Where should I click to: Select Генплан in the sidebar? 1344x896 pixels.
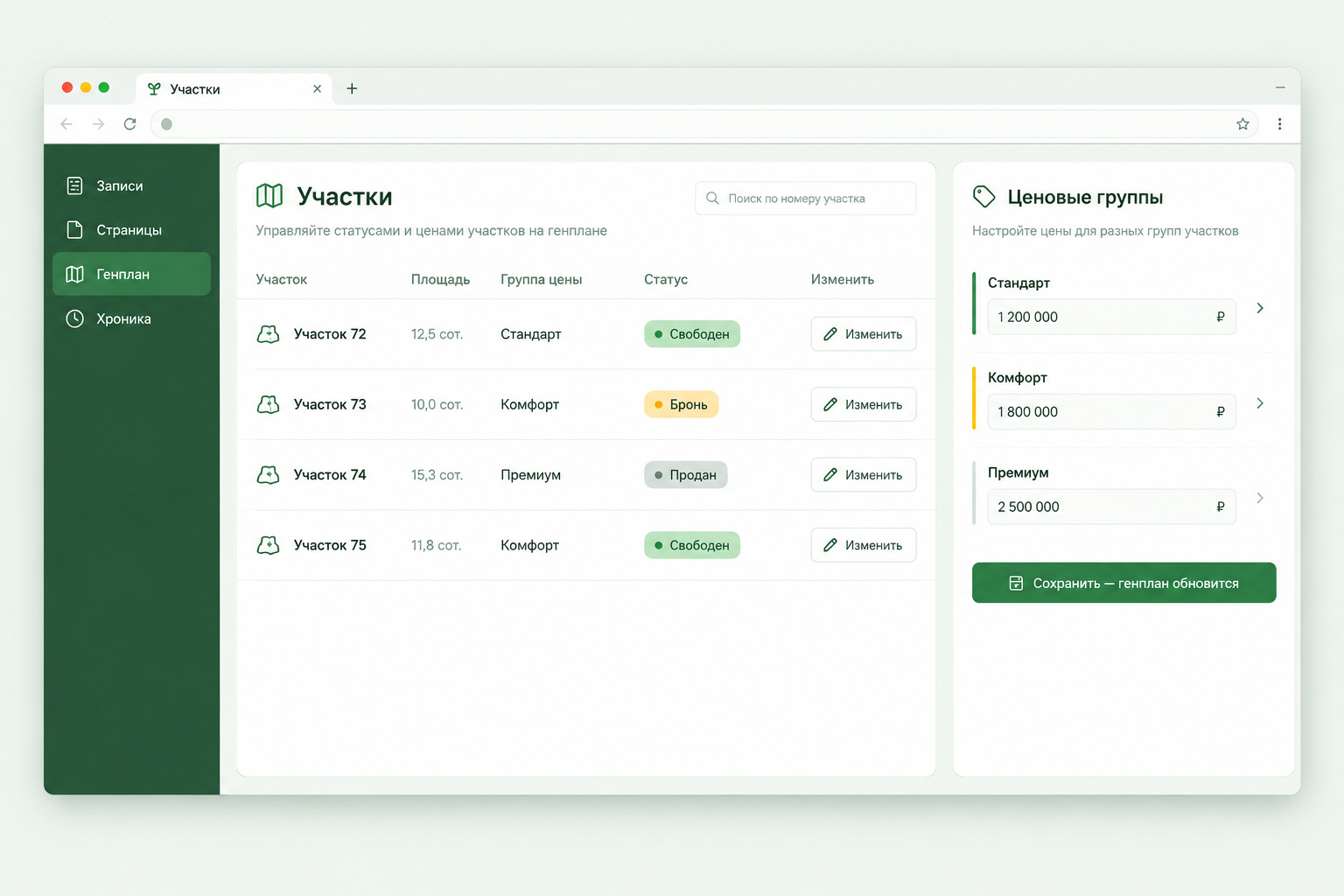tap(131, 274)
